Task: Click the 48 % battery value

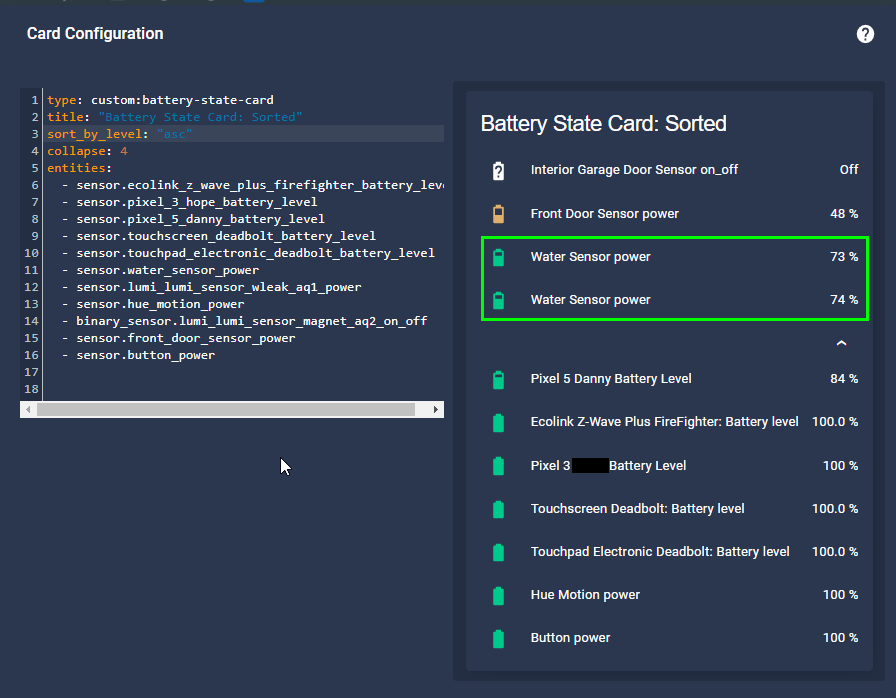Action: (844, 214)
